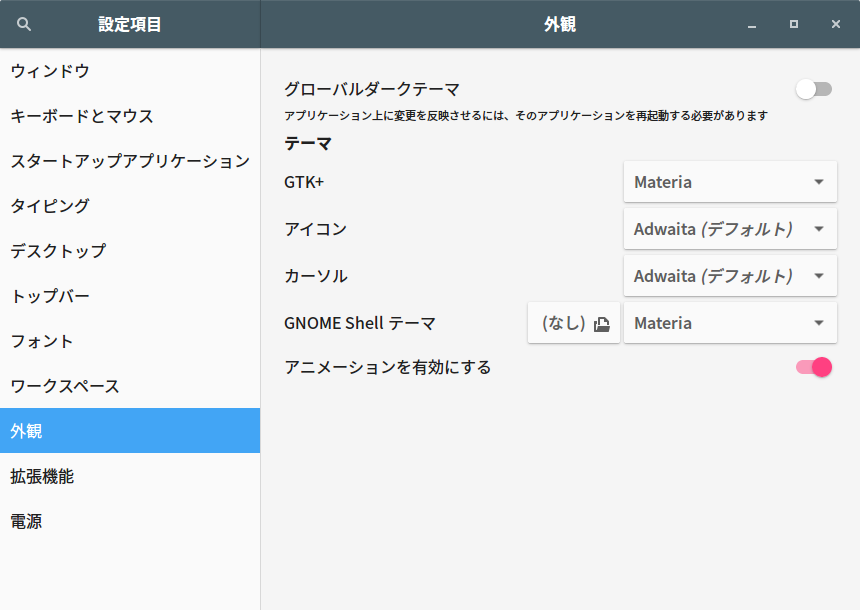Select トップバー in the sidebar
The width and height of the screenshot is (860, 610).
[x=130, y=296]
